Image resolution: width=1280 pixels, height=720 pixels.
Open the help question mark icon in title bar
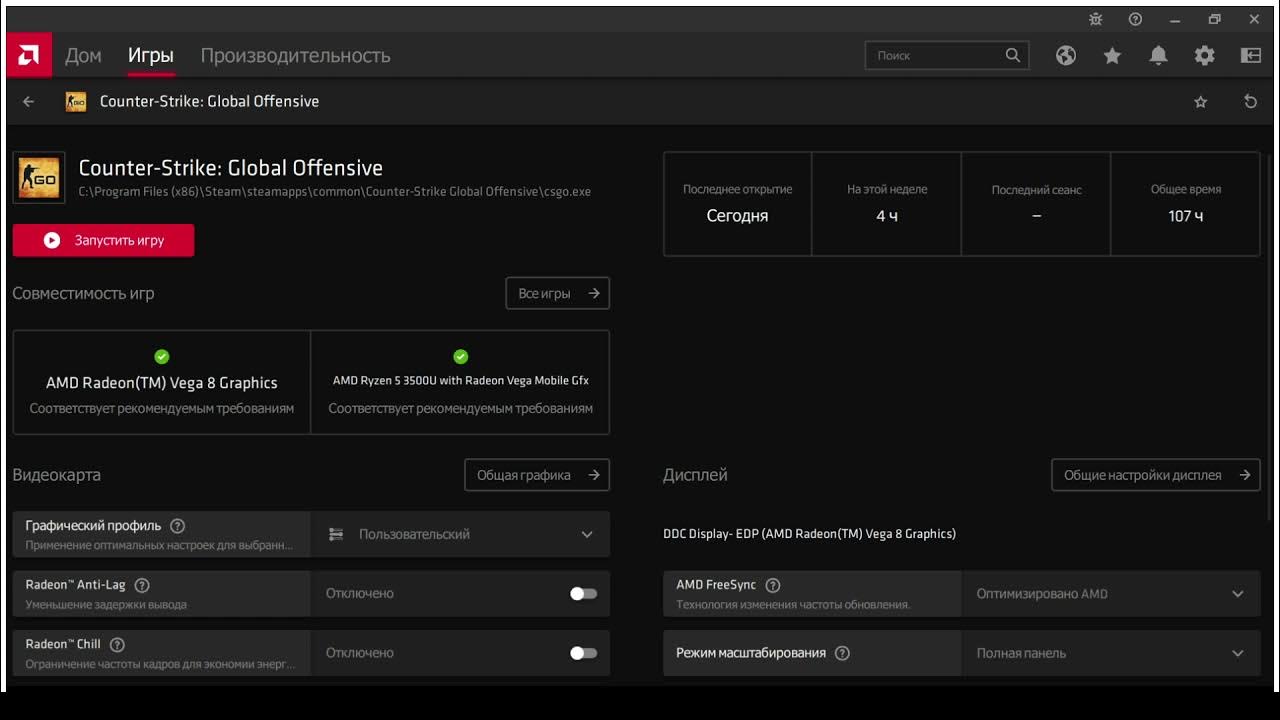[1135, 19]
